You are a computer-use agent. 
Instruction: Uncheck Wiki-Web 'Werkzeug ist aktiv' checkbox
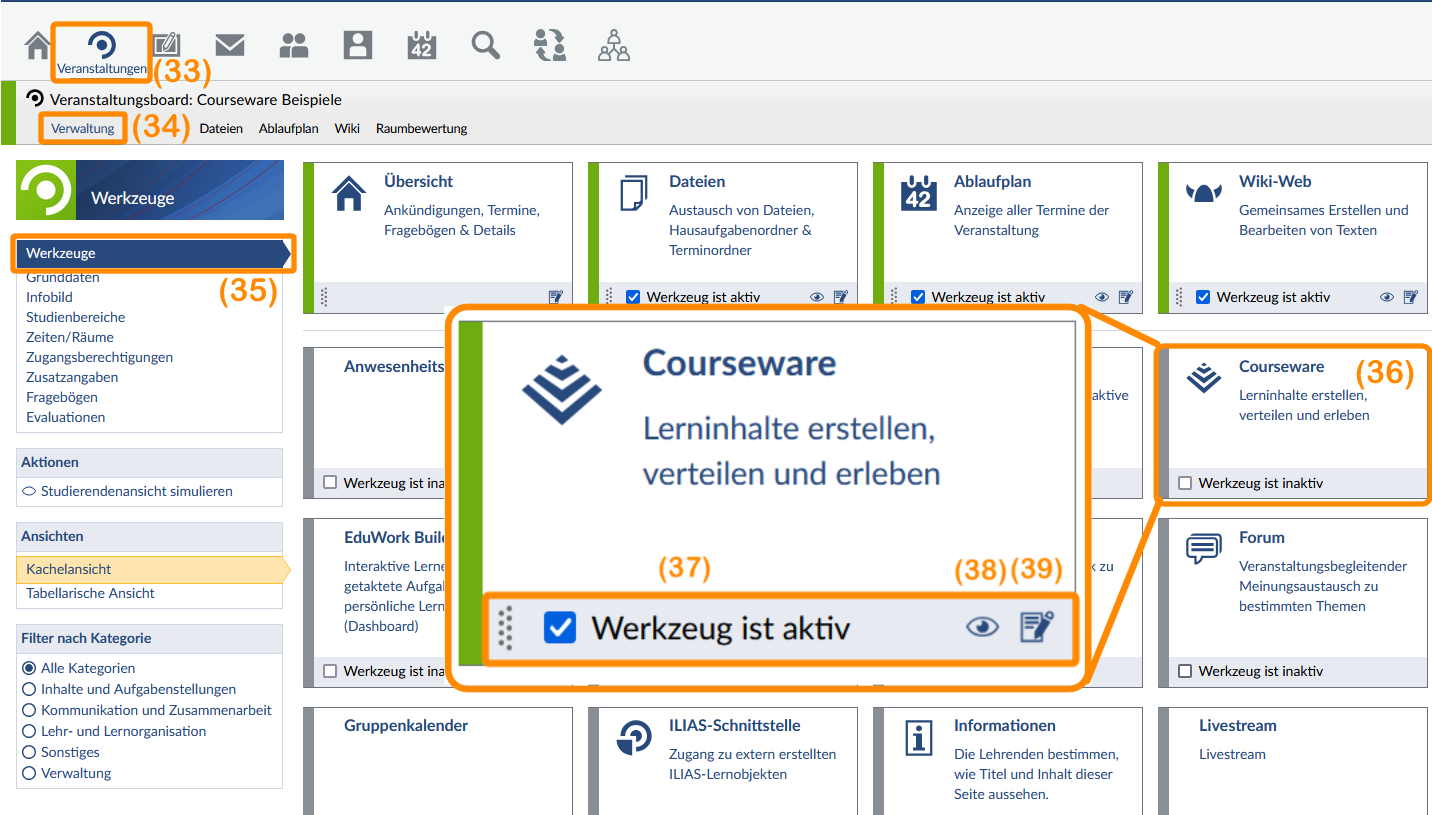(x=1203, y=297)
